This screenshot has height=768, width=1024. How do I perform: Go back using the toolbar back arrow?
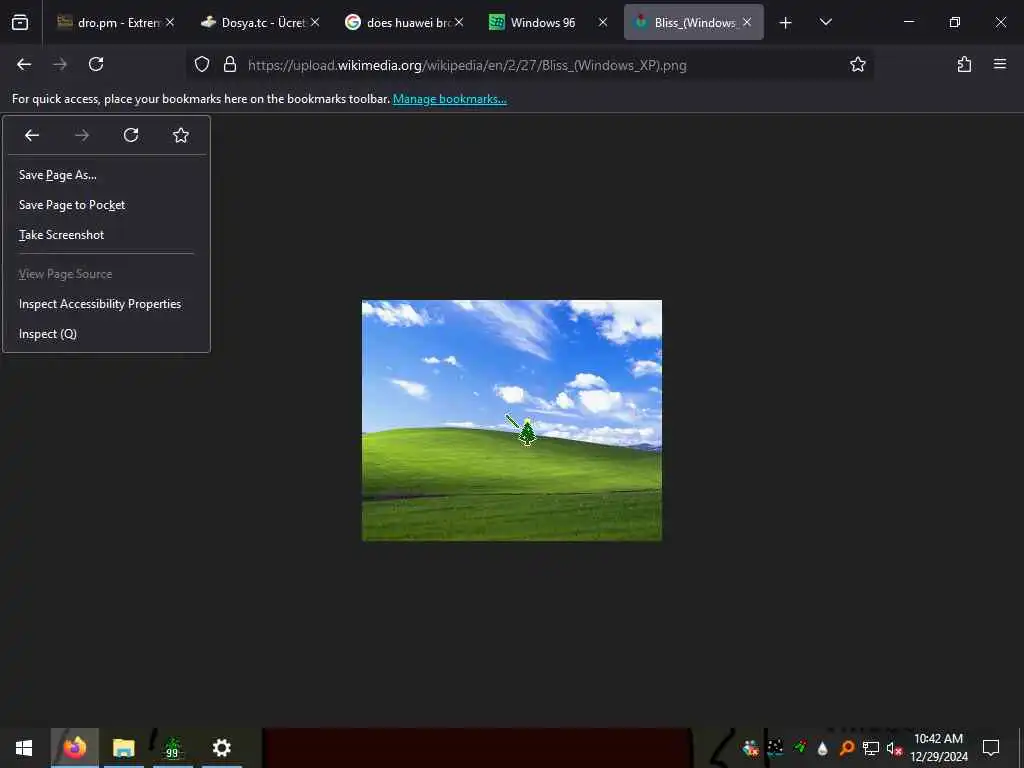pyautogui.click(x=24, y=64)
